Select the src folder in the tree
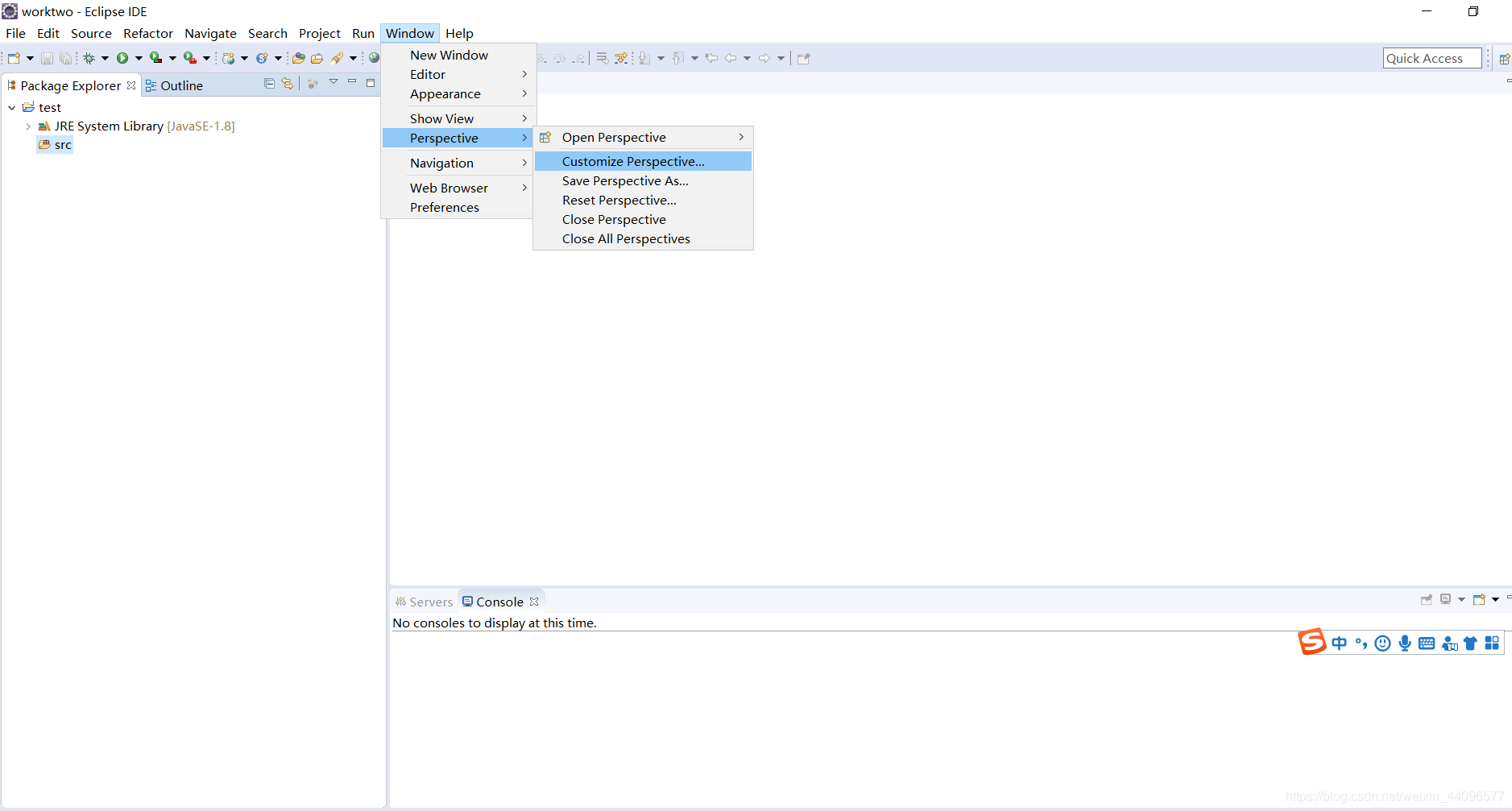This screenshot has width=1512, height=811. [x=55, y=145]
